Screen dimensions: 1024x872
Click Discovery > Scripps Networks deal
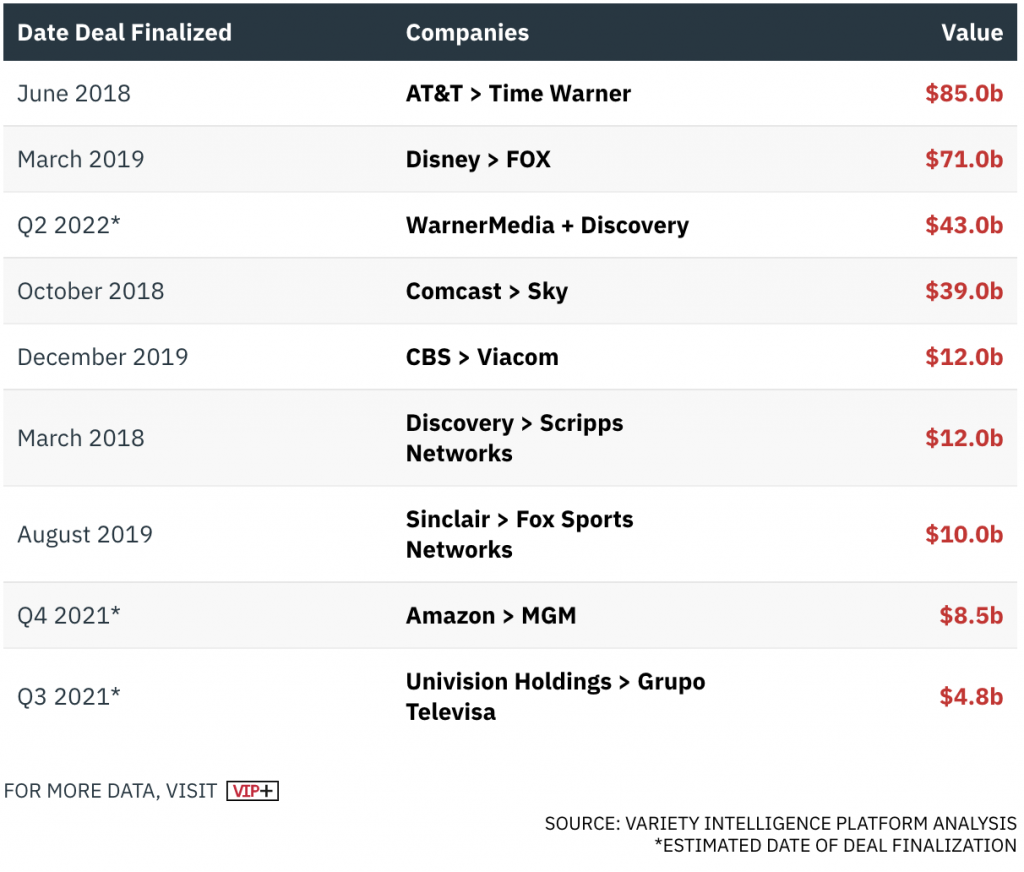pos(514,438)
